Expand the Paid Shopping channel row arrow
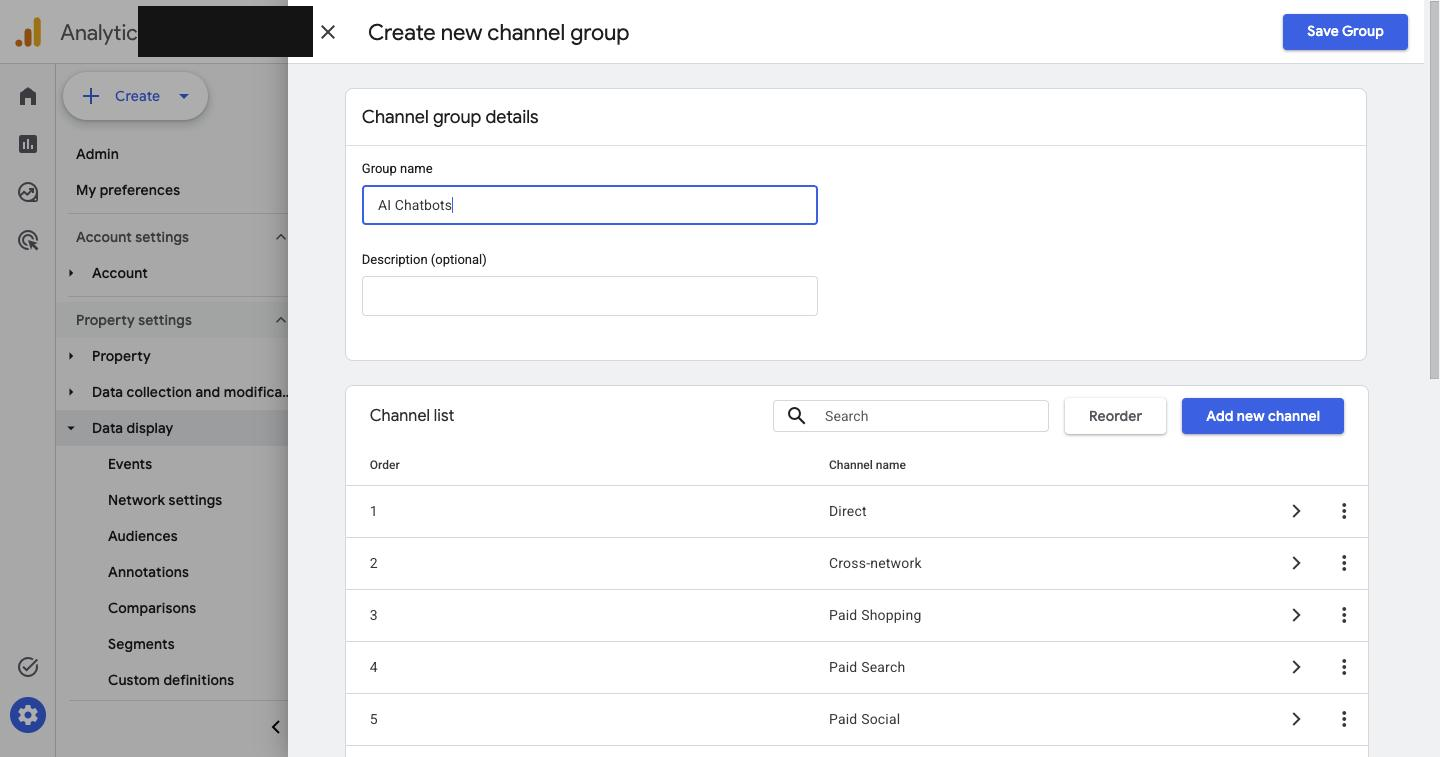1440x757 pixels. point(1296,615)
